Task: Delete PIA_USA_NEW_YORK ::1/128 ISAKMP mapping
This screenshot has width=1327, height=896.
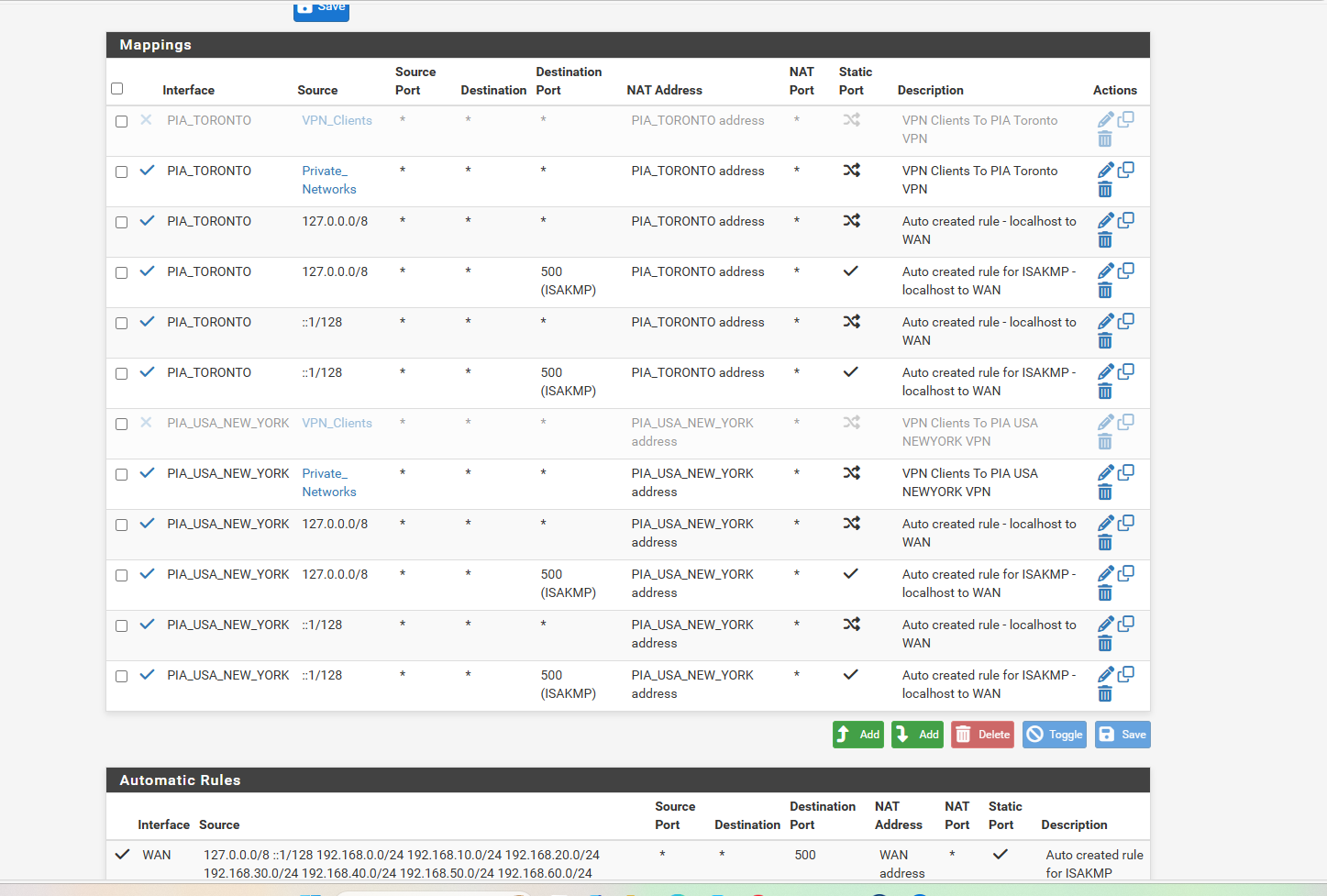Action: [x=1105, y=694]
